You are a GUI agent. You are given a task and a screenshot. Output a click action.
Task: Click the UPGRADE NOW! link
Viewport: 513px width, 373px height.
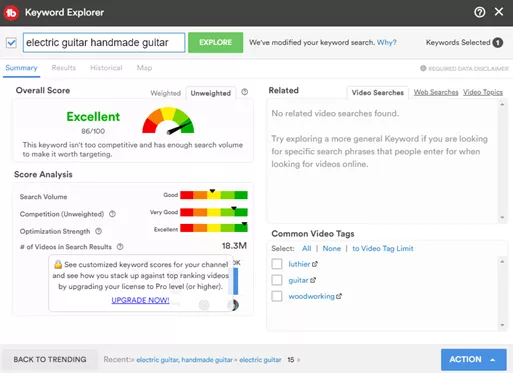[140, 300]
